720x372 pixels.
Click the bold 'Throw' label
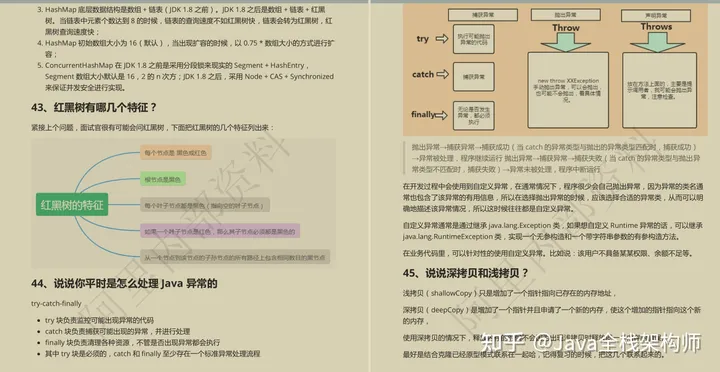click(x=566, y=28)
